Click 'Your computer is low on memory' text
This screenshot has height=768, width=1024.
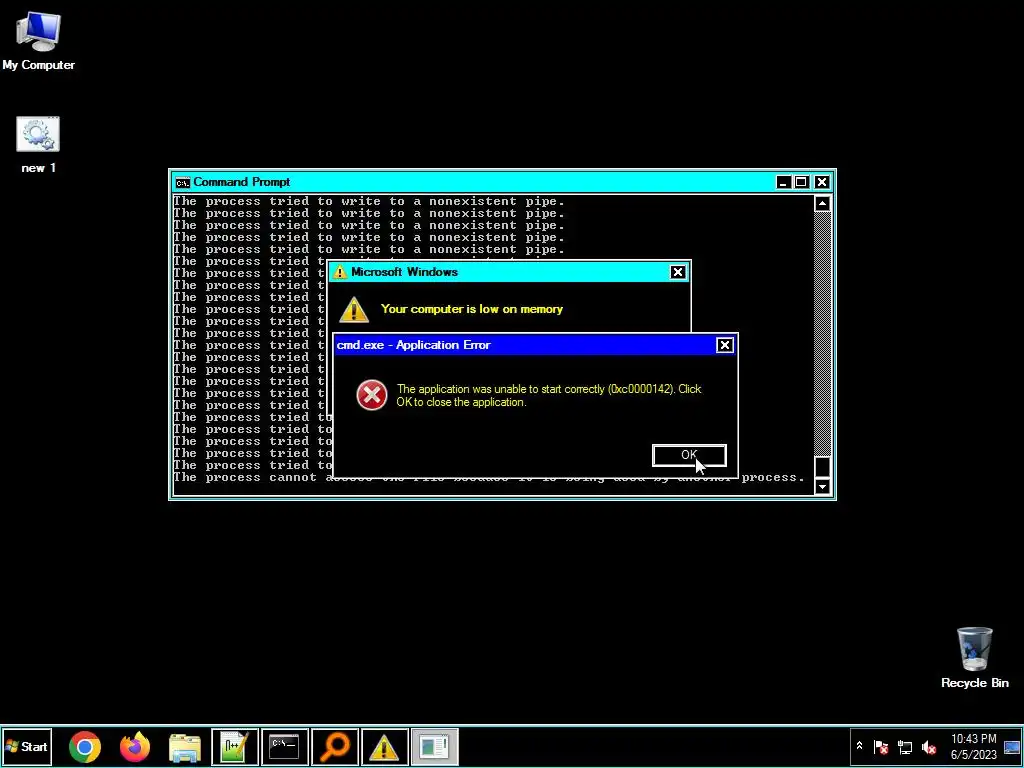(x=472, y=309)
